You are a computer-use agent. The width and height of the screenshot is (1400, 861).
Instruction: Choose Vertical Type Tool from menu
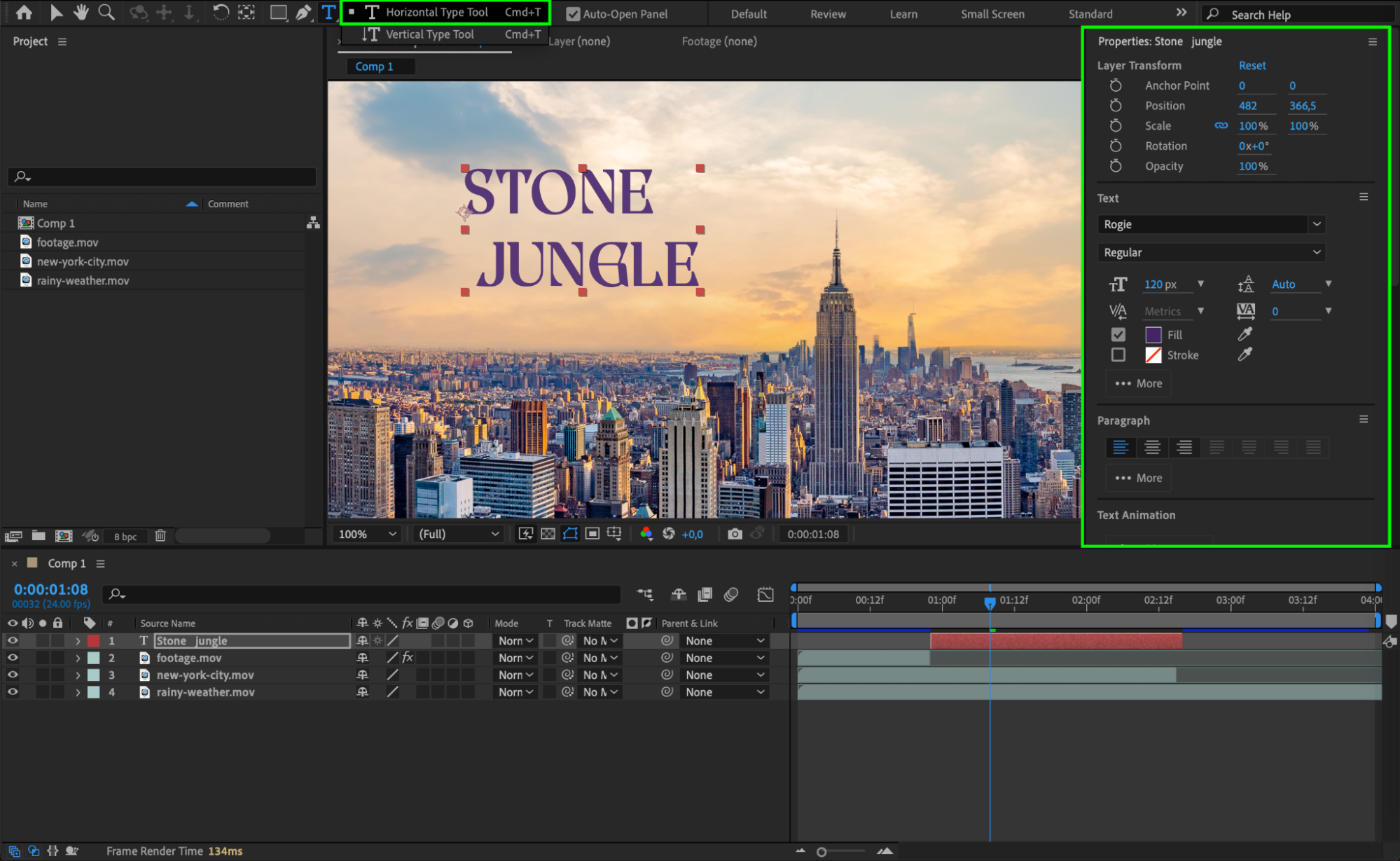(429, 34)
